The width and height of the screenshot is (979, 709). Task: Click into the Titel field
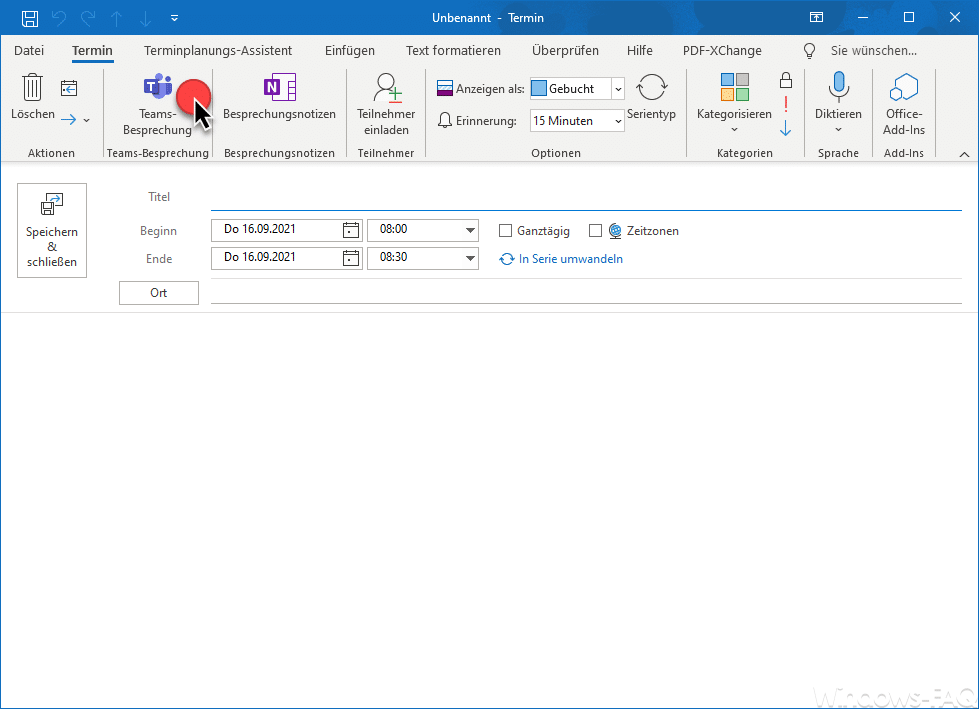click(586, 197)
